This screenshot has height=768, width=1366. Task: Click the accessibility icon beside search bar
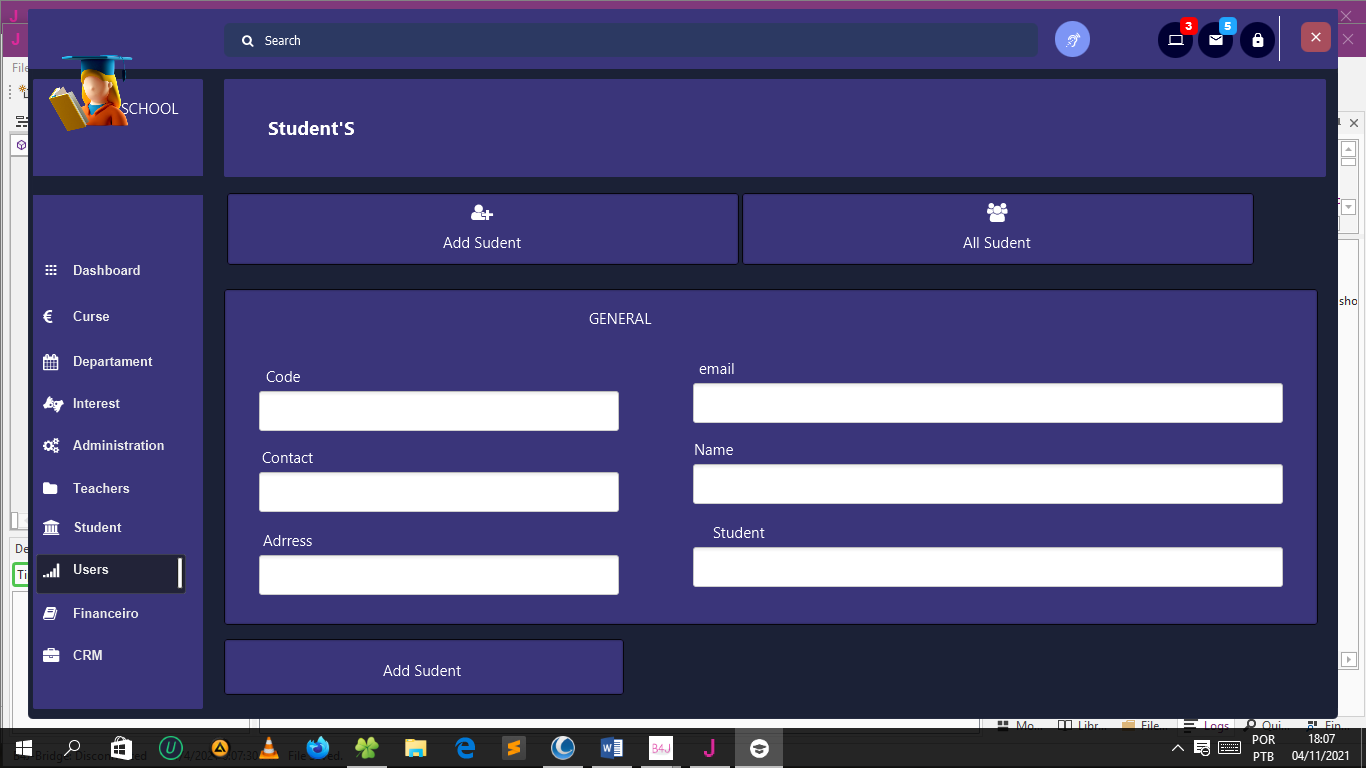click(1072, 40)
